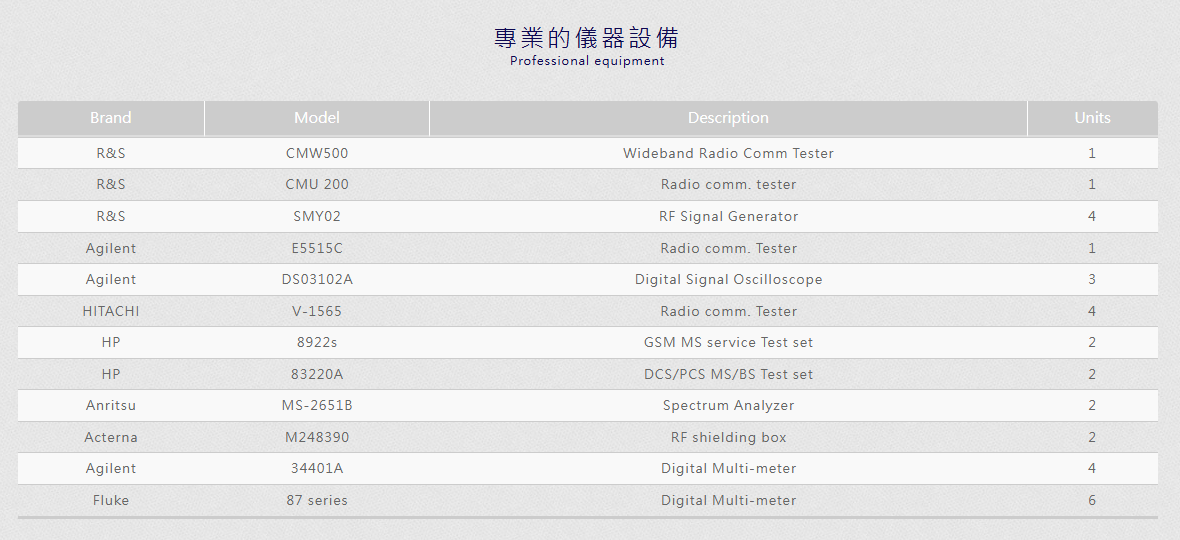Select model cell MS-2651B
The width and height of the screenshot is (1180, 540).
[317, 405]
